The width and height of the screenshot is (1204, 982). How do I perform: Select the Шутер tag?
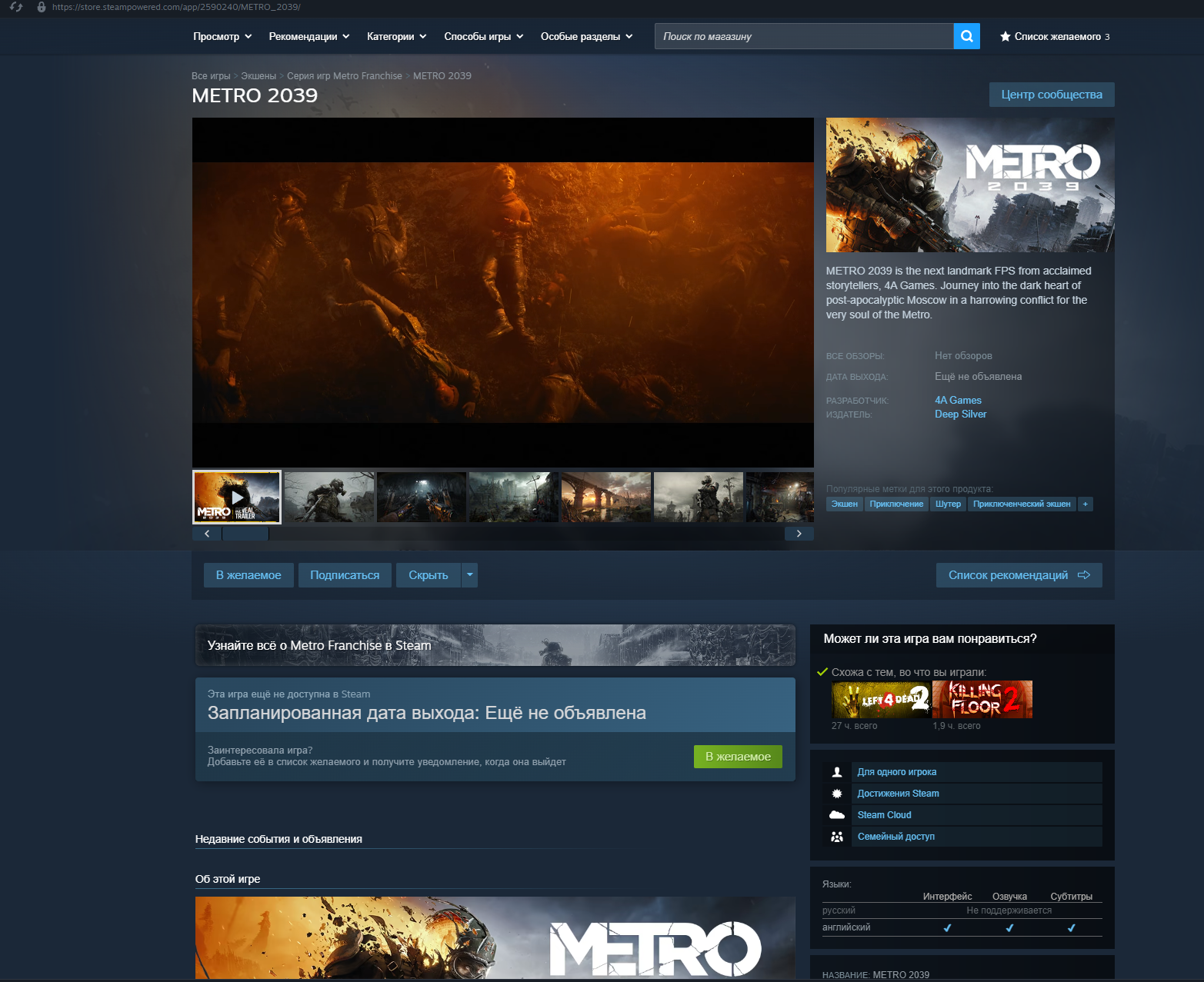tap(948, 504)
